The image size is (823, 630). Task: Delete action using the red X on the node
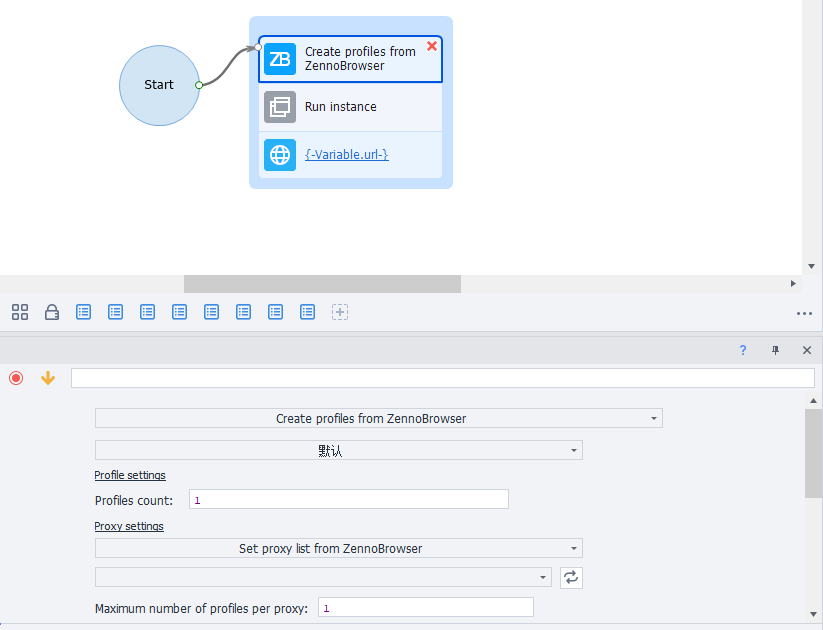(432, 46)
